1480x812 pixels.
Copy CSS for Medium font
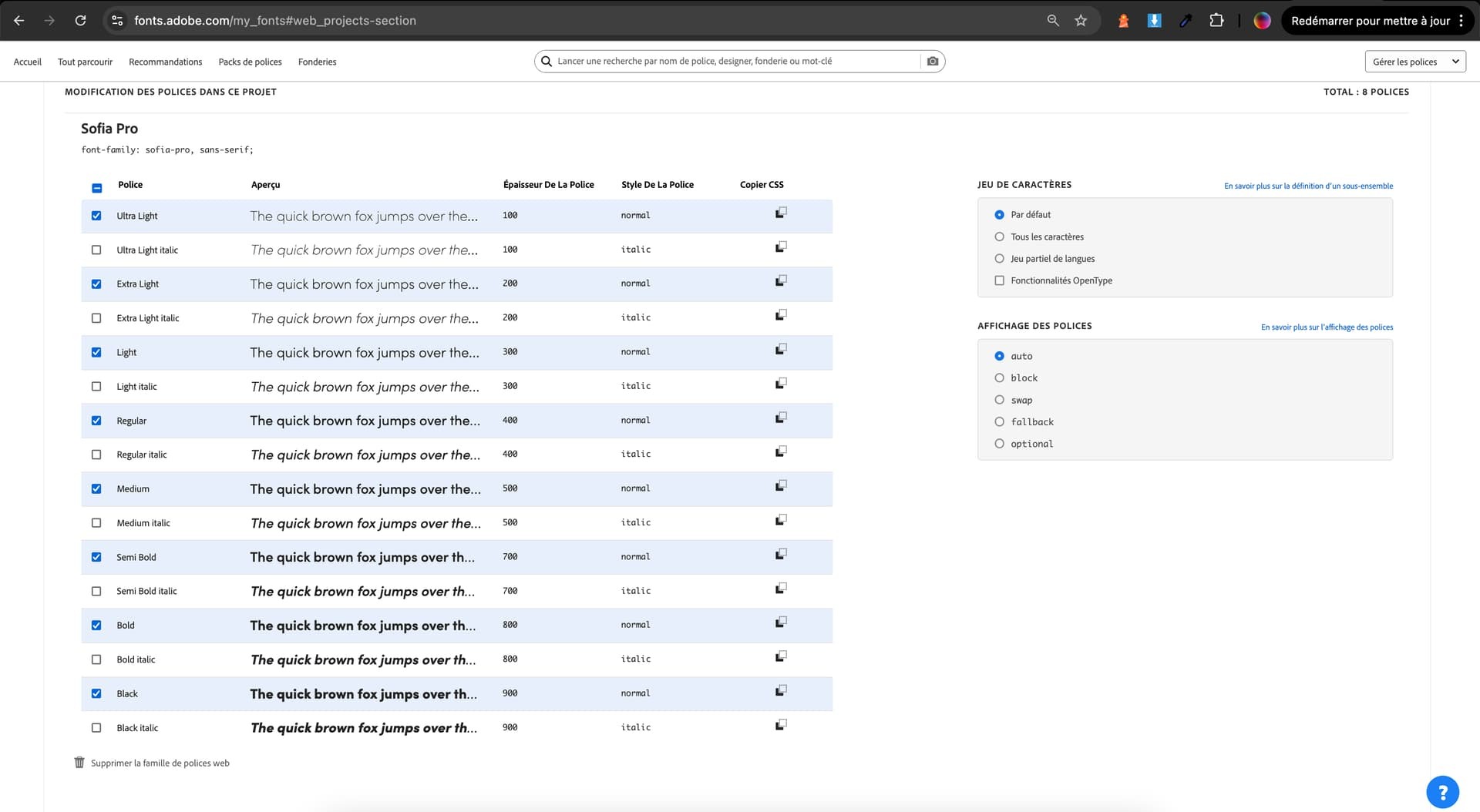click(x=781, y=486)
